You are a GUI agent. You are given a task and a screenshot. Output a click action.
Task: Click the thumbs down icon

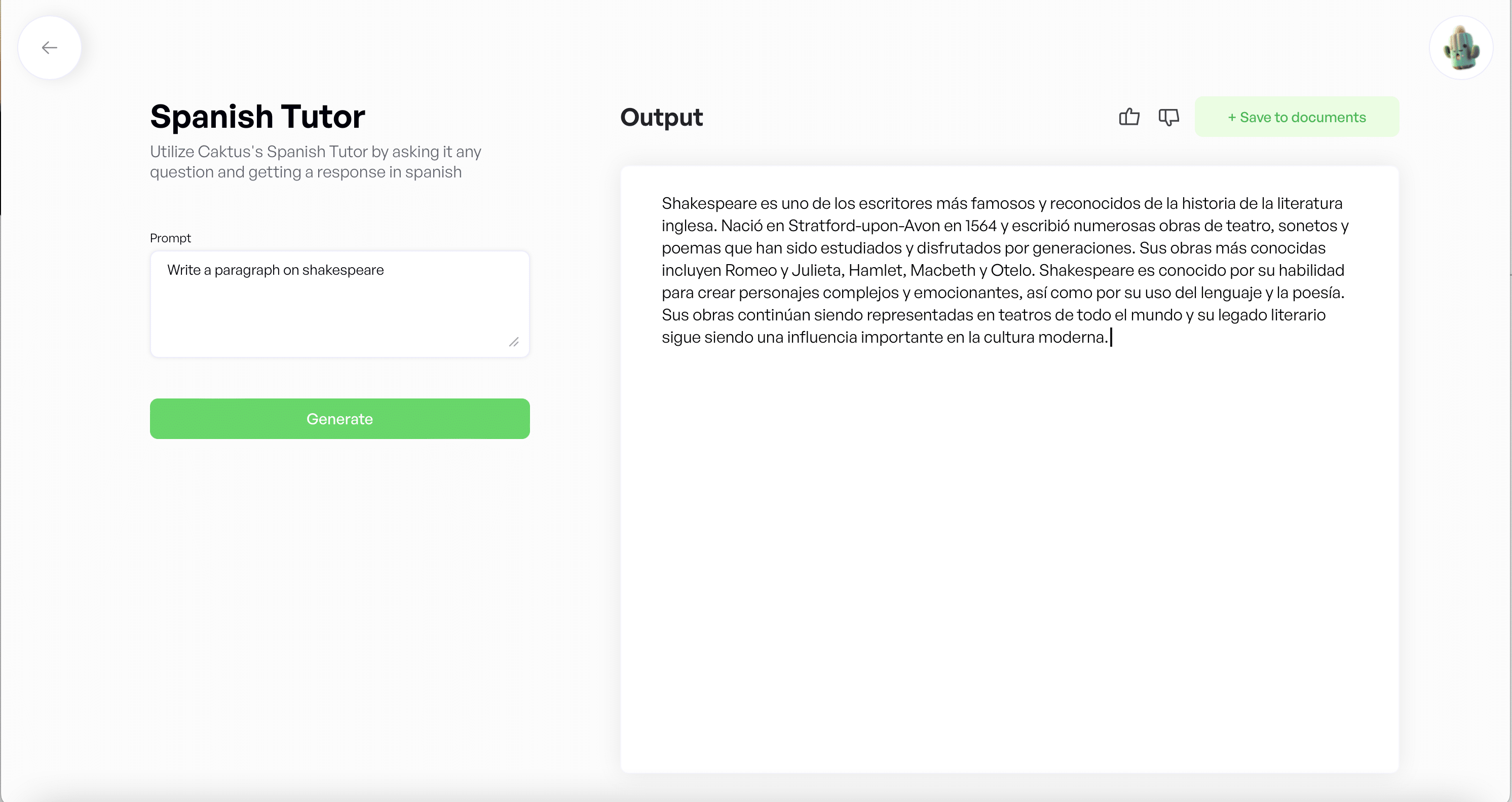(x=1168, y=117)
